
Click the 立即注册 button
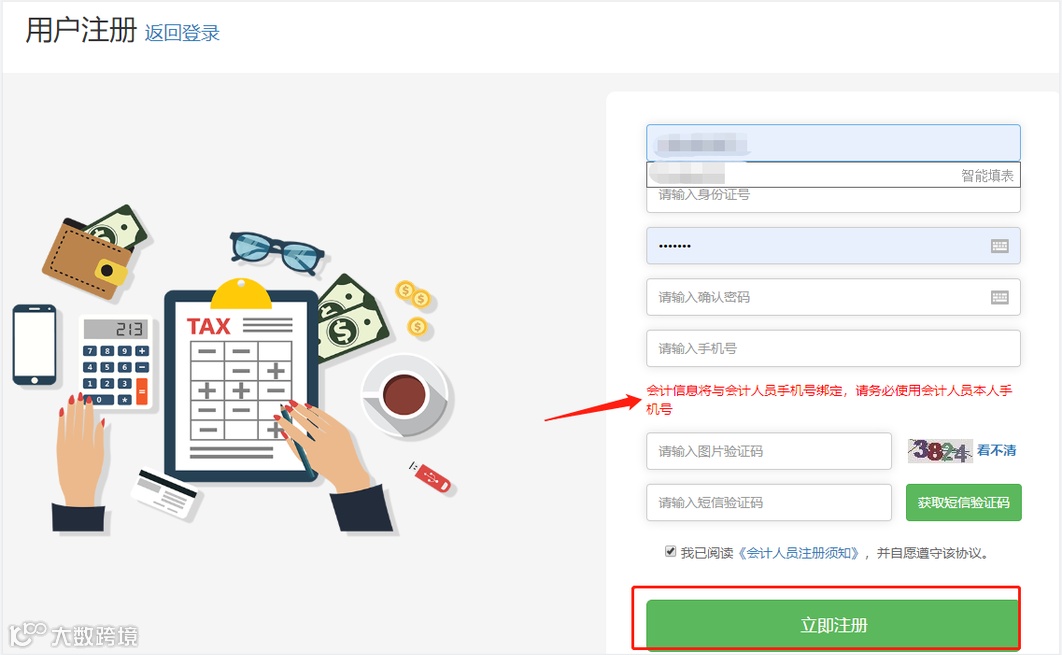coord(833,625)
